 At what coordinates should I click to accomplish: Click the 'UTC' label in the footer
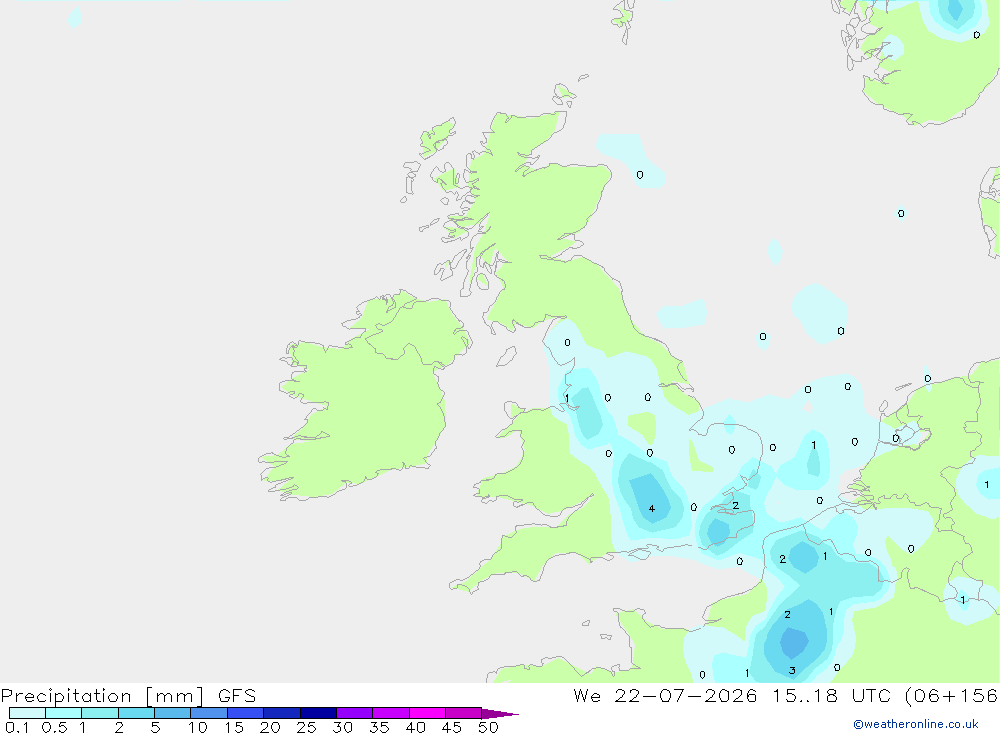coord(871,695)
